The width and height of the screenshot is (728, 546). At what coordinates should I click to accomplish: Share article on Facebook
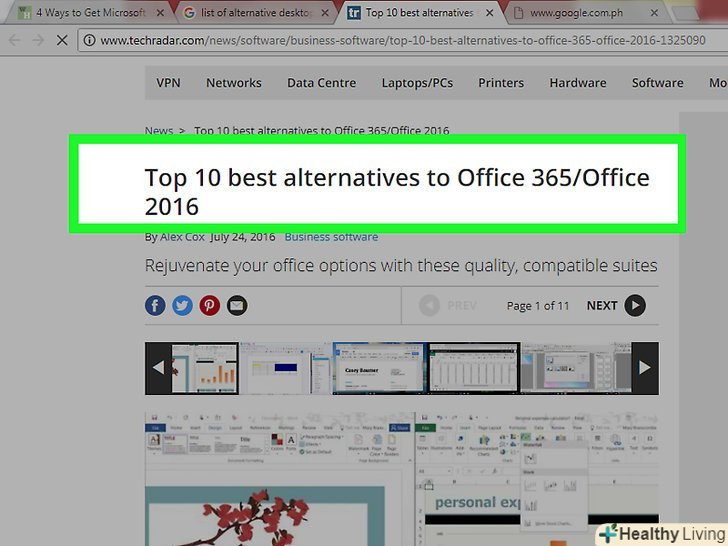155,306
